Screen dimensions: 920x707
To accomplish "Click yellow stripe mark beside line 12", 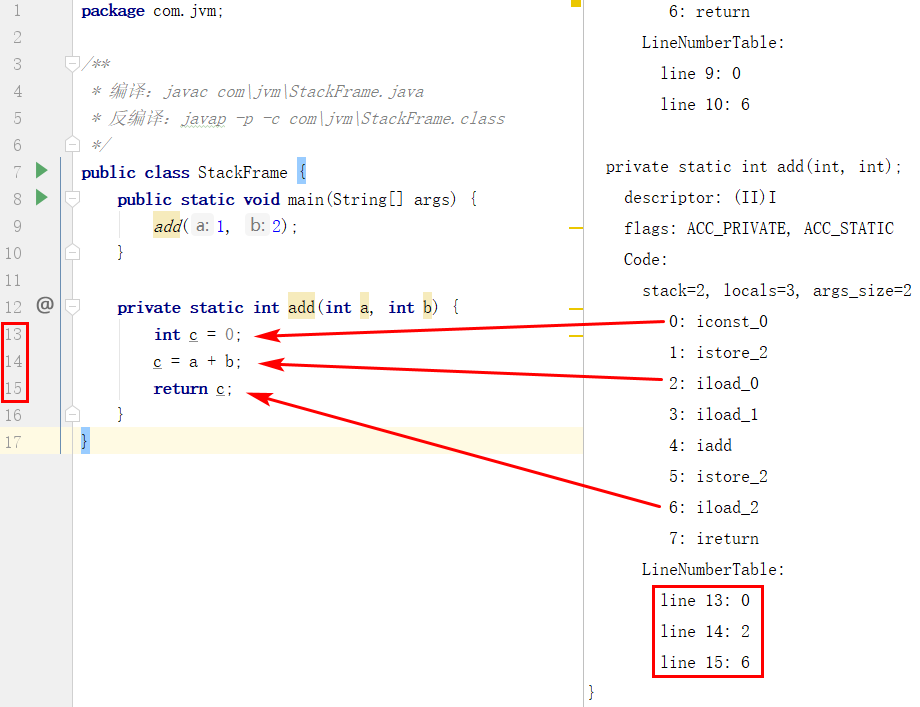I will 576,309.
